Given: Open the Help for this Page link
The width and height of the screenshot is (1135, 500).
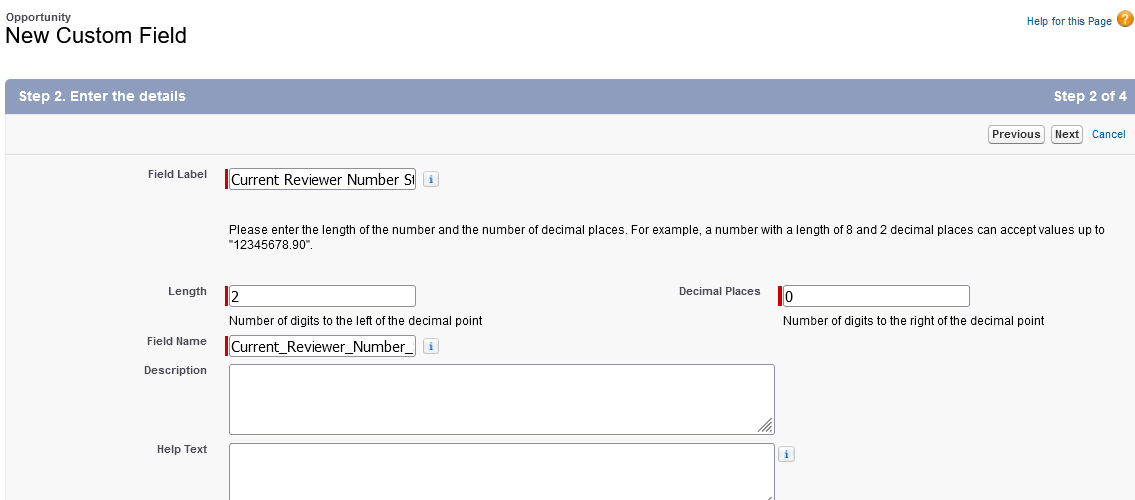Looking at the screenshot, I should (1068, 21).
